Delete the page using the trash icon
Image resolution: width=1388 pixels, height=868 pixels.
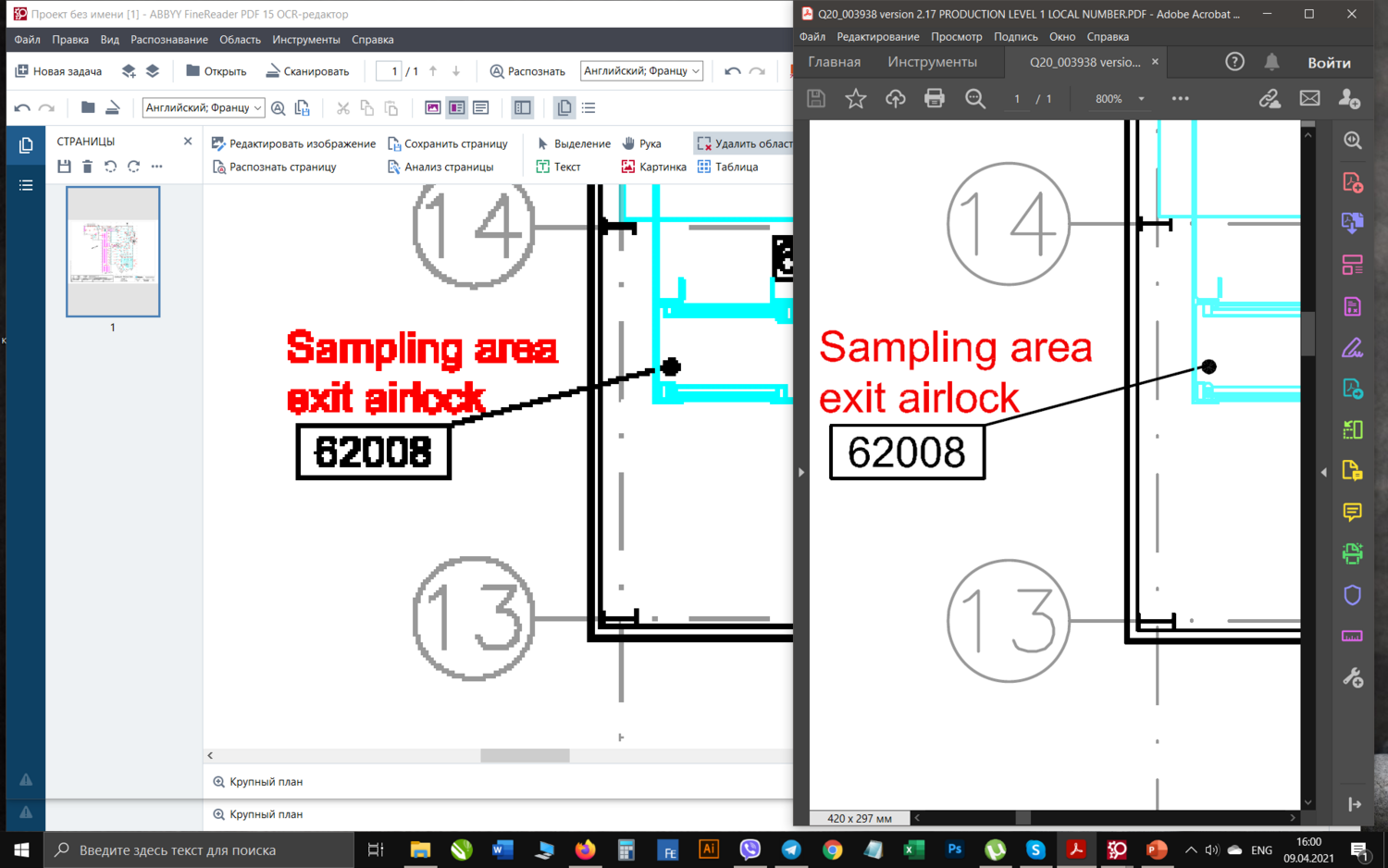click(x=87, y=167)
